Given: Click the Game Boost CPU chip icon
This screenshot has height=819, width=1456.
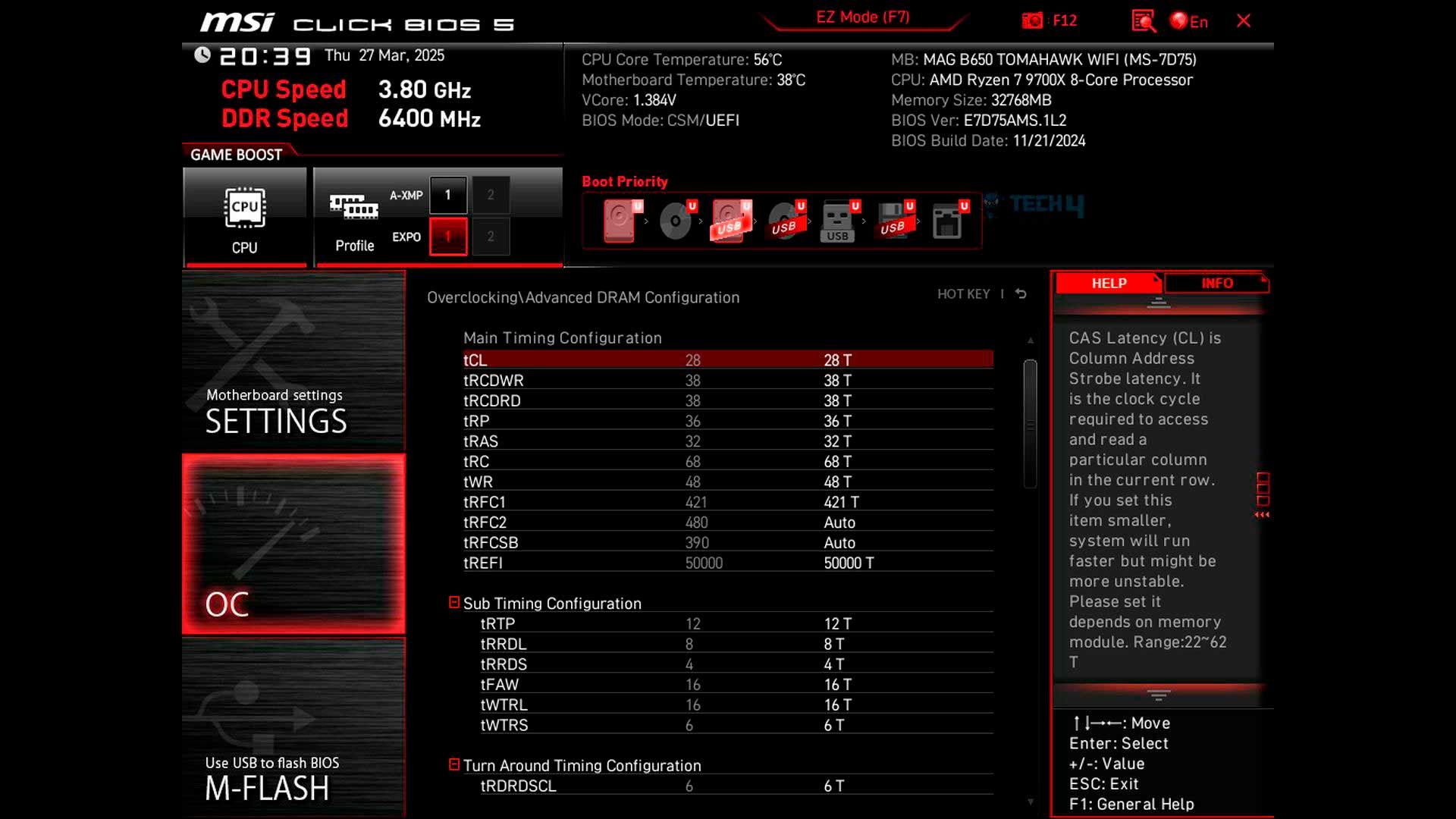Looking at the screenshot, I should pyautogui.click(x=244, y=208).
